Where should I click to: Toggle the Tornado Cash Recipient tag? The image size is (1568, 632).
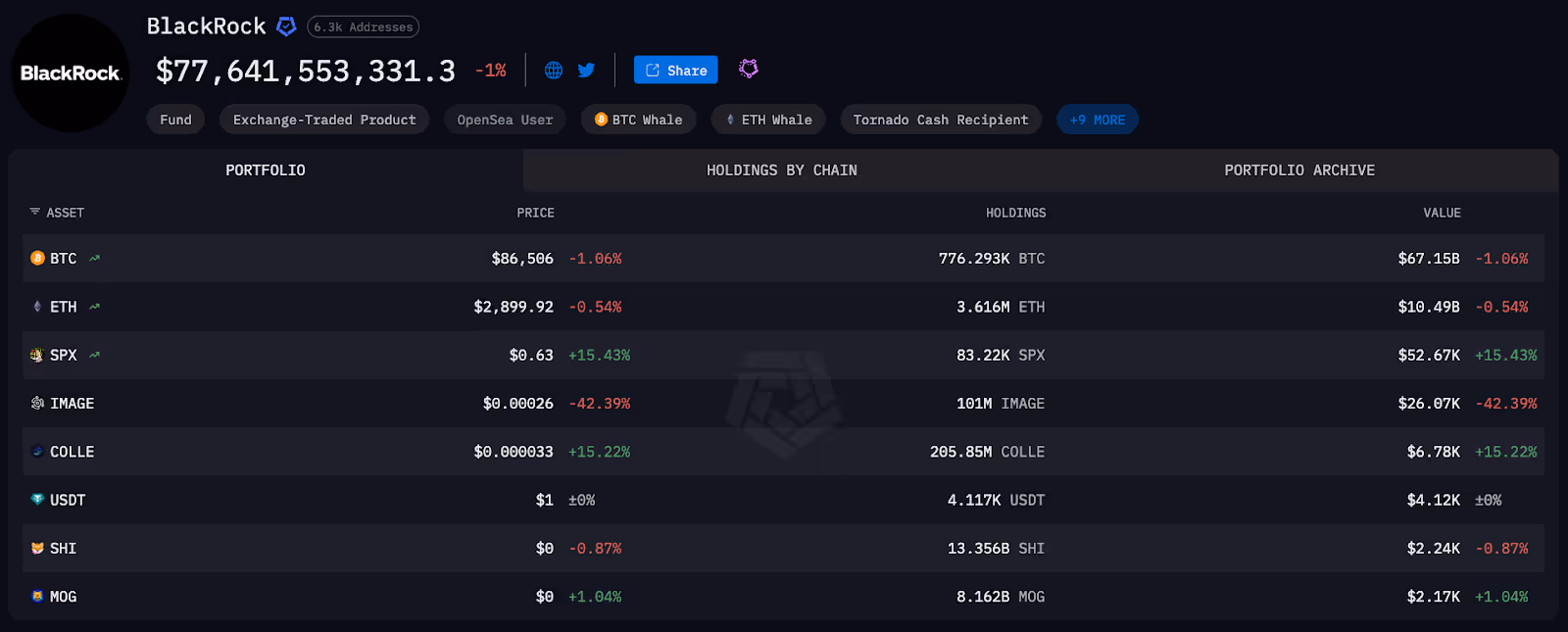tap(940, 119)
